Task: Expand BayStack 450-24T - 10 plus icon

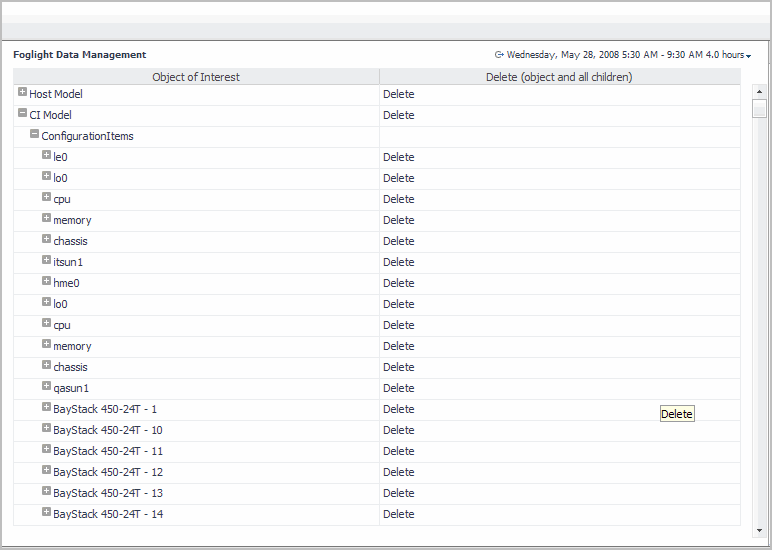Action: 46,429
